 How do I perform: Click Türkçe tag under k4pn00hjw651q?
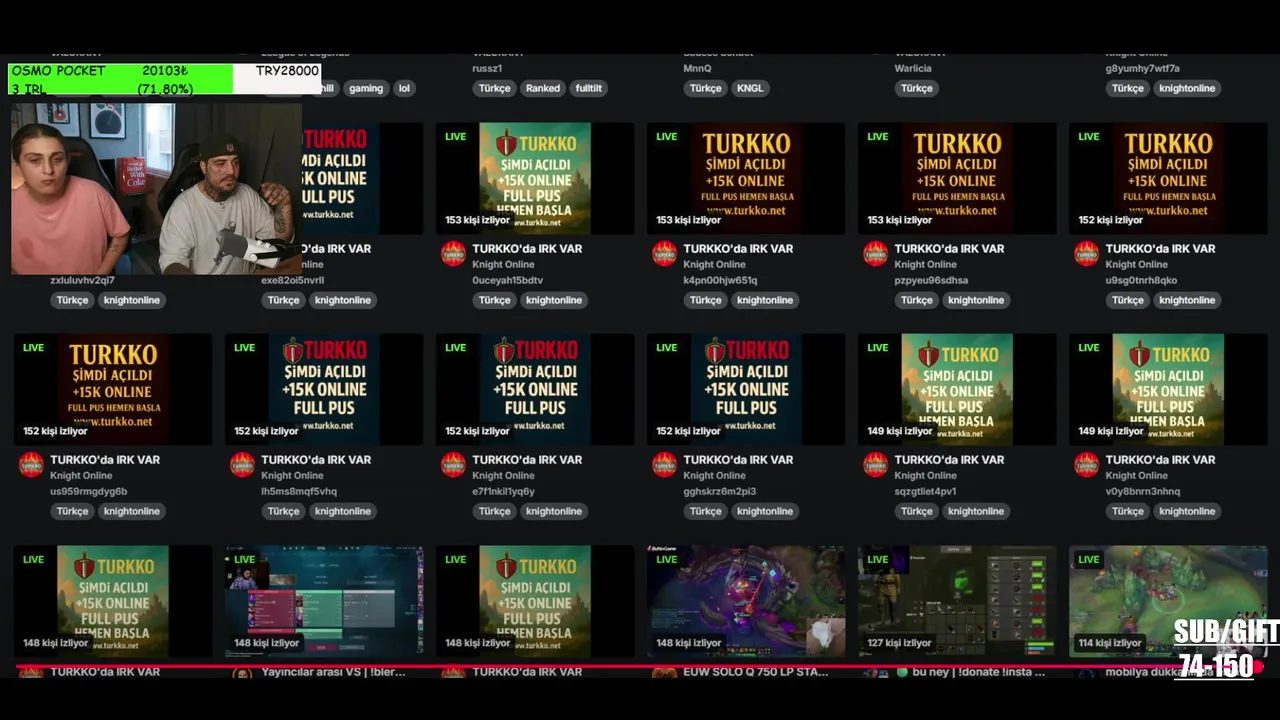tap(705, 300)
